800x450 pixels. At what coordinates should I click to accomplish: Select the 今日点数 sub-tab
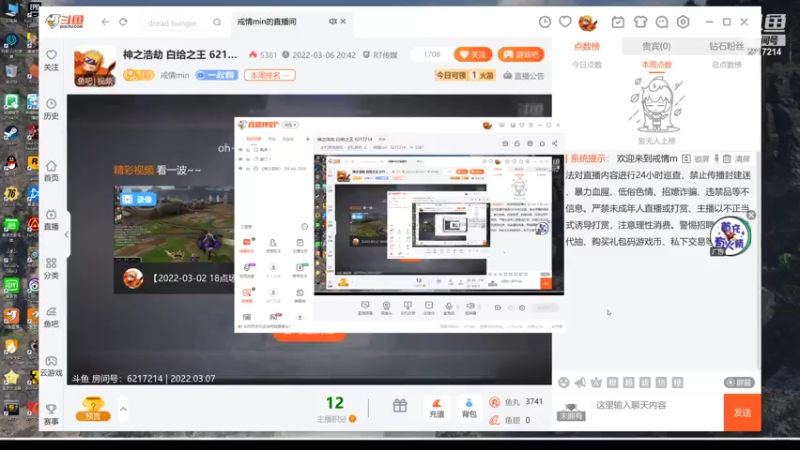pyautogui.click(x=587, y=65)
